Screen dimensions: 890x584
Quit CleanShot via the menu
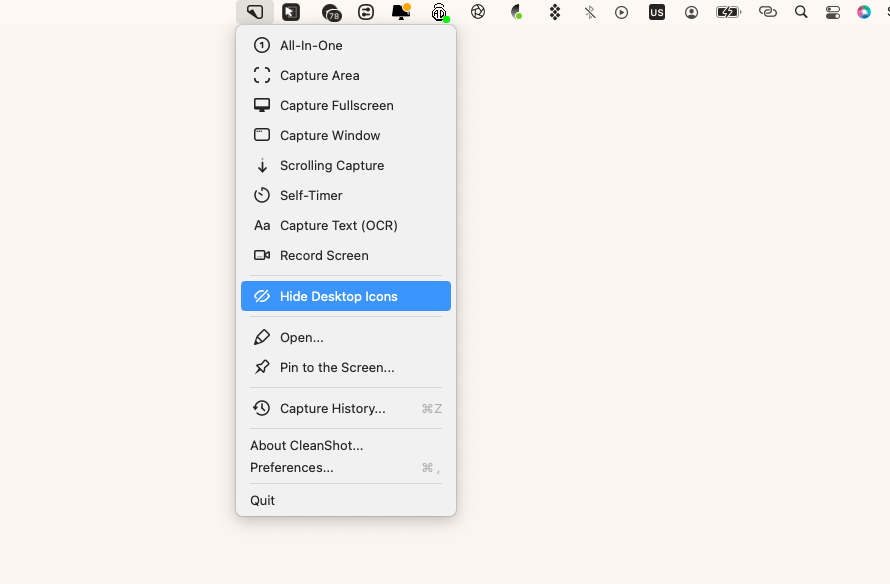pos(262,500)
